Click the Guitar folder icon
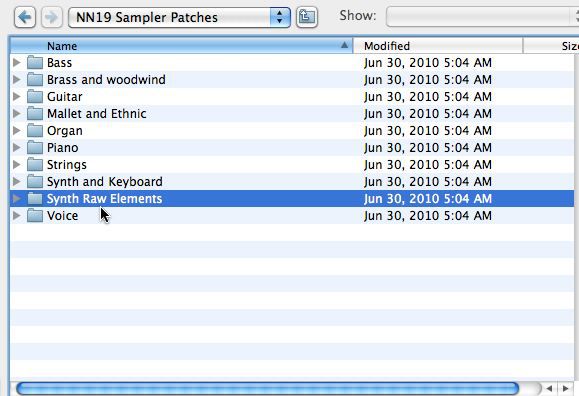 (35, 96)
